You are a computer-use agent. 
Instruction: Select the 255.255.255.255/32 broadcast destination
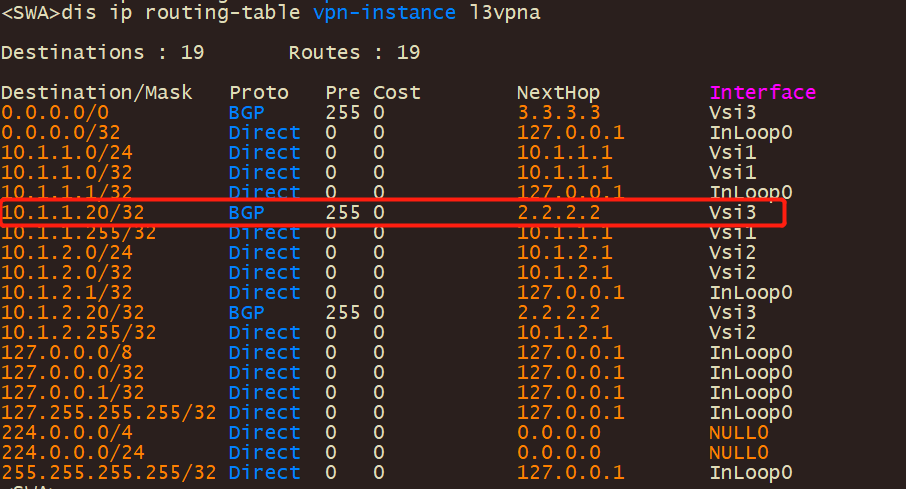(x=108, y=473)
